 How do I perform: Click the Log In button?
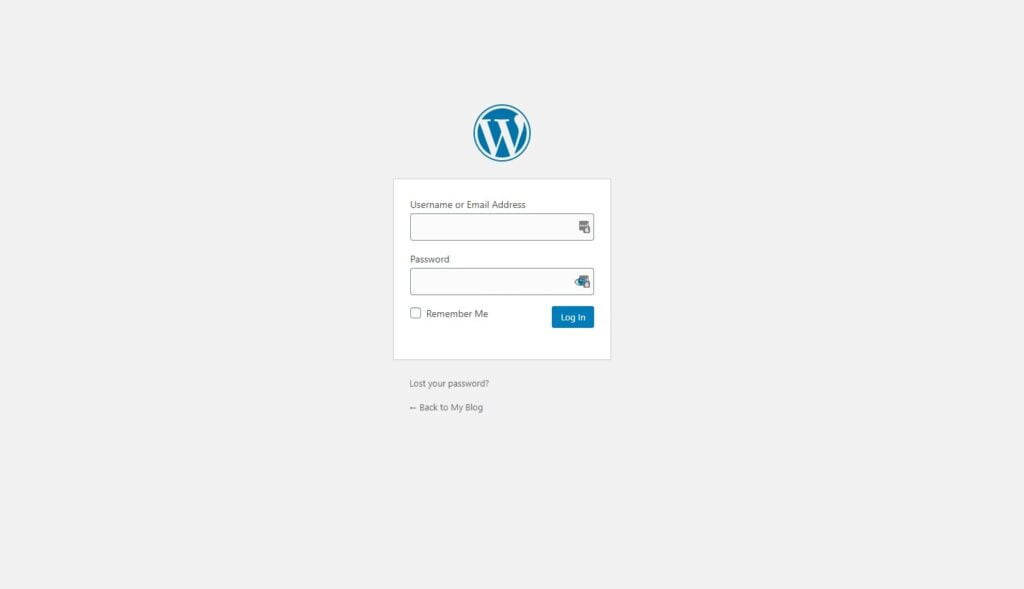[573, 317]
